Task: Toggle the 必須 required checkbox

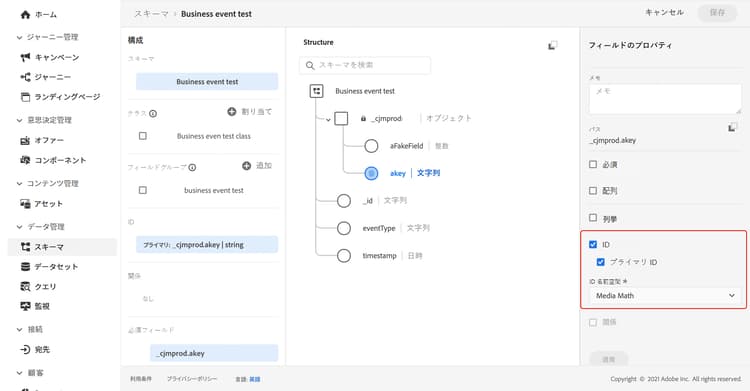Action: [593, 164]
